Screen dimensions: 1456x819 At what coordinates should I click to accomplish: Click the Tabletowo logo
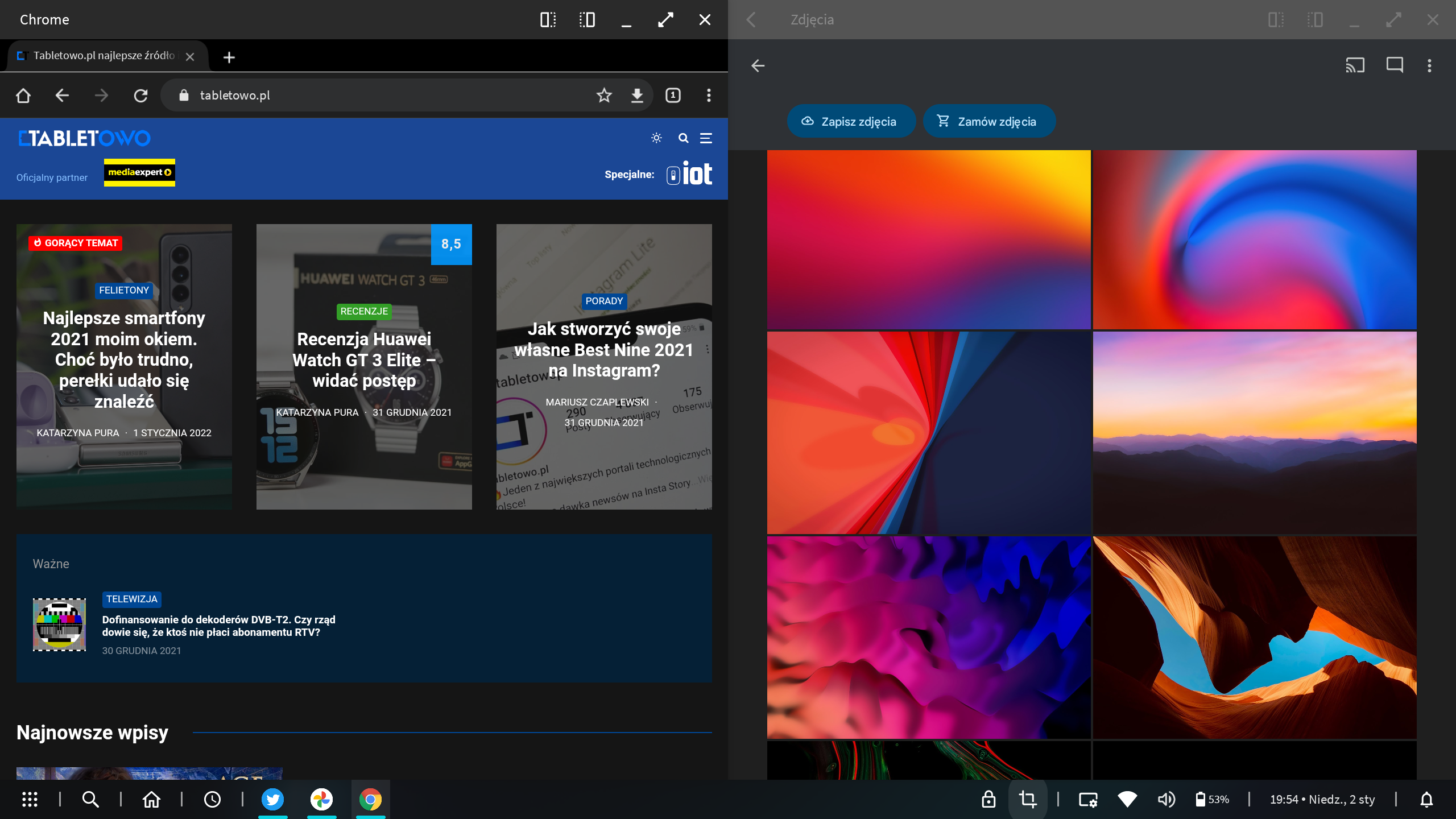[84, 138]
